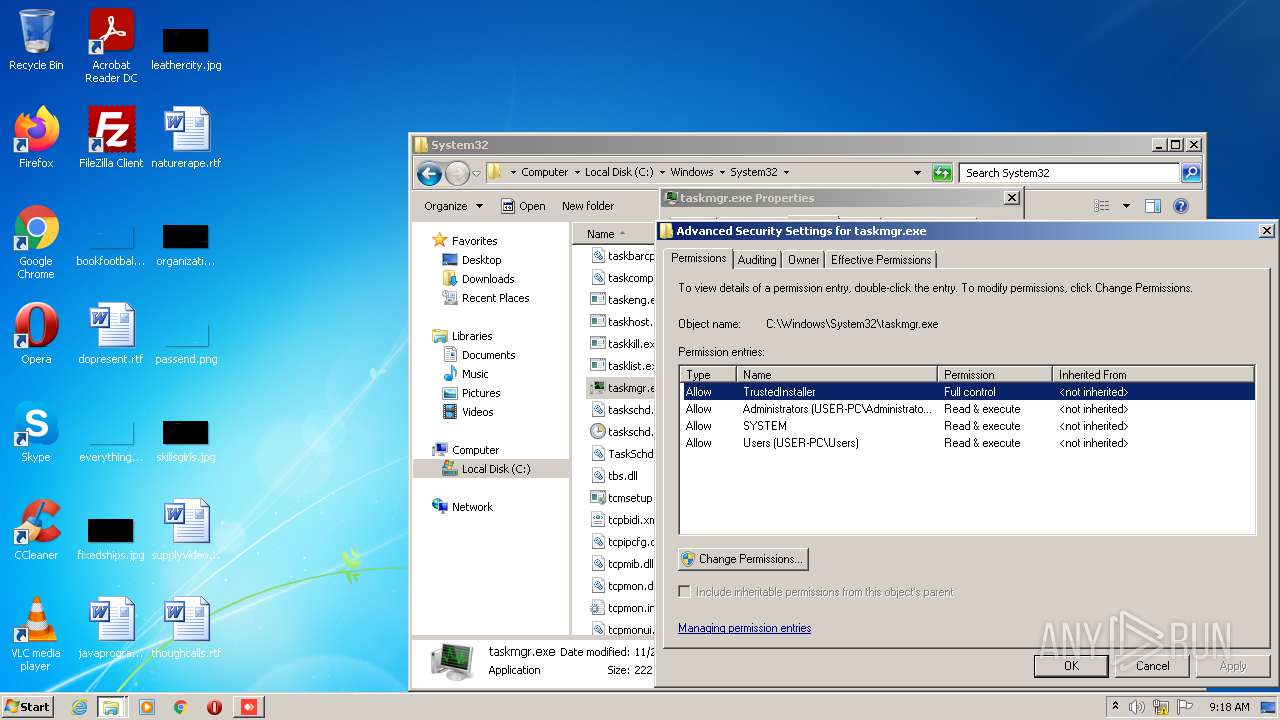Click Cancel in Advanced Security Settings
The image size is (1280, 720).
(x=1152, y=665)
